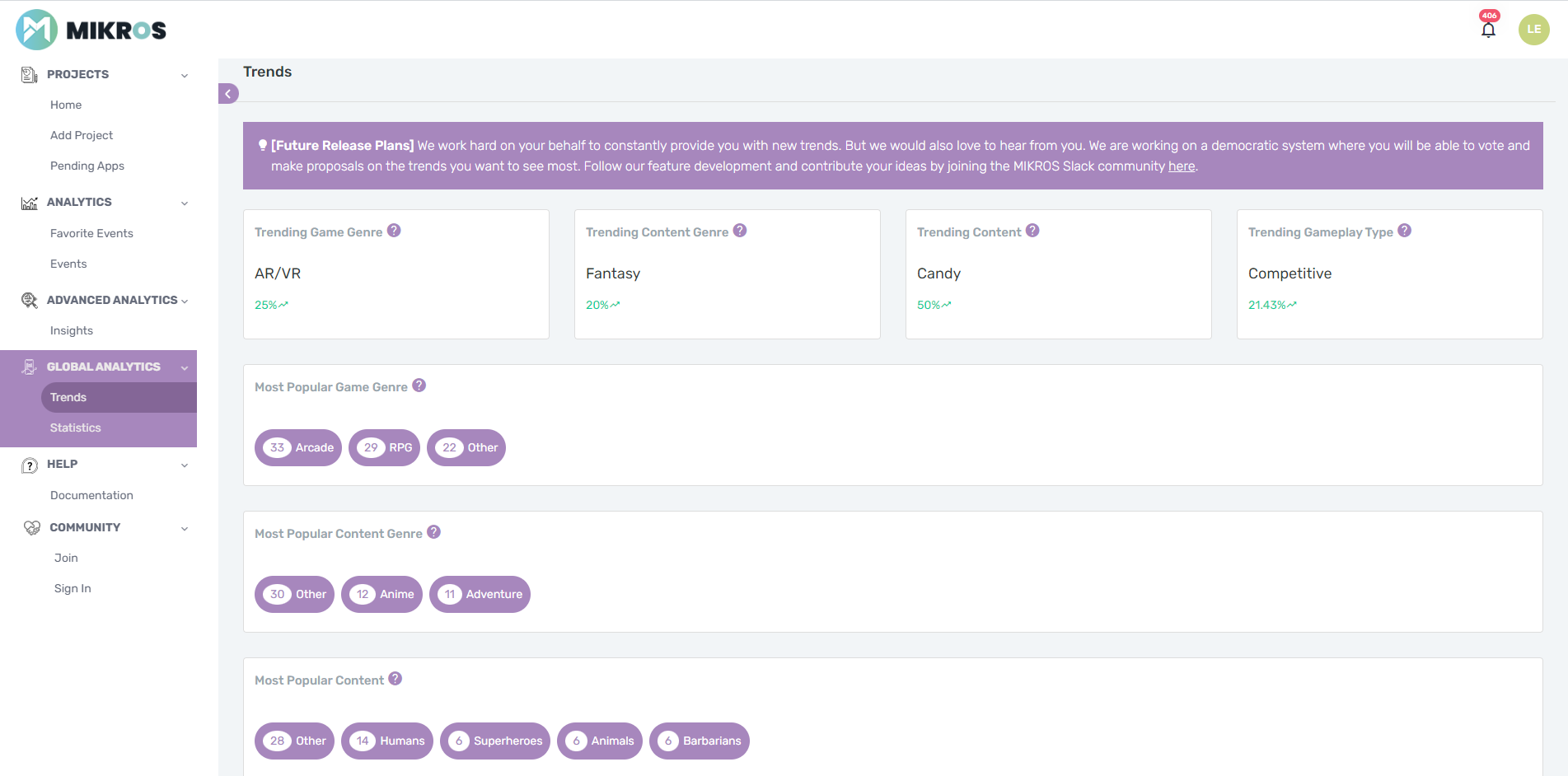Click the Trending Gameplay Type help icon
Screen dimensions: 1568x776
tap(1403, 231)
